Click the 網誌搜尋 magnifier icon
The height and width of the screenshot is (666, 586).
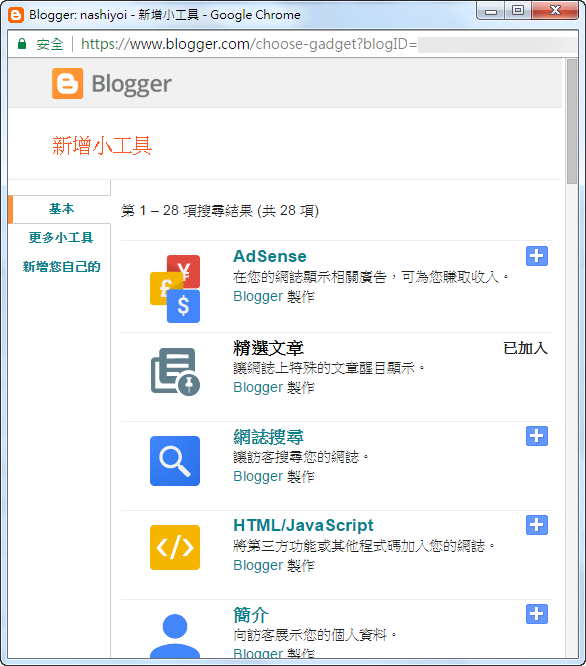[175, 461]
